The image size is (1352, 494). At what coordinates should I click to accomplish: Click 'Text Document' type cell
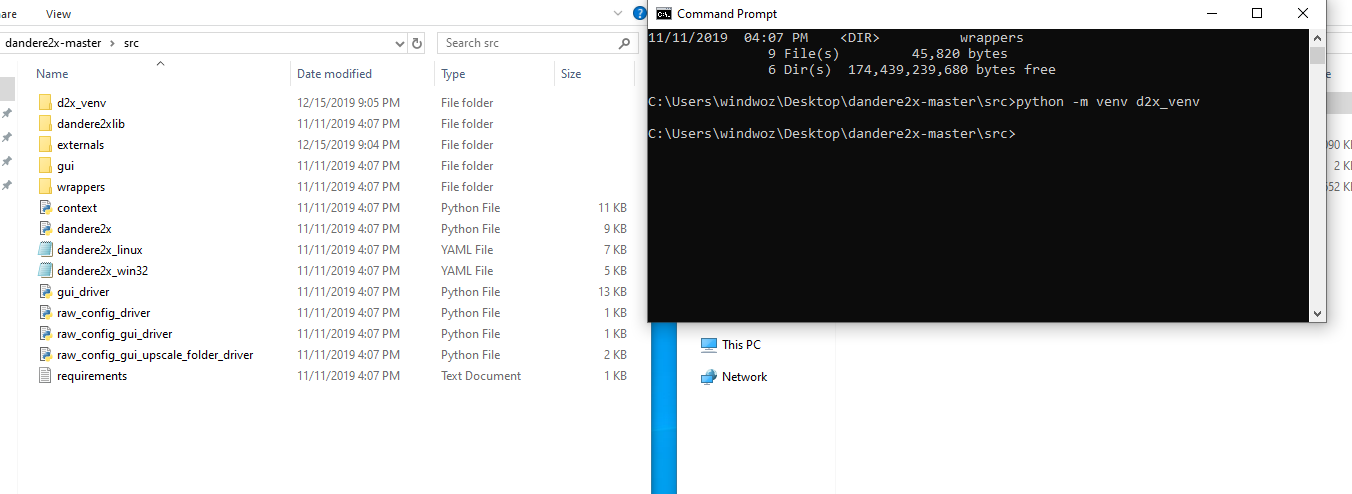(481, 376)
